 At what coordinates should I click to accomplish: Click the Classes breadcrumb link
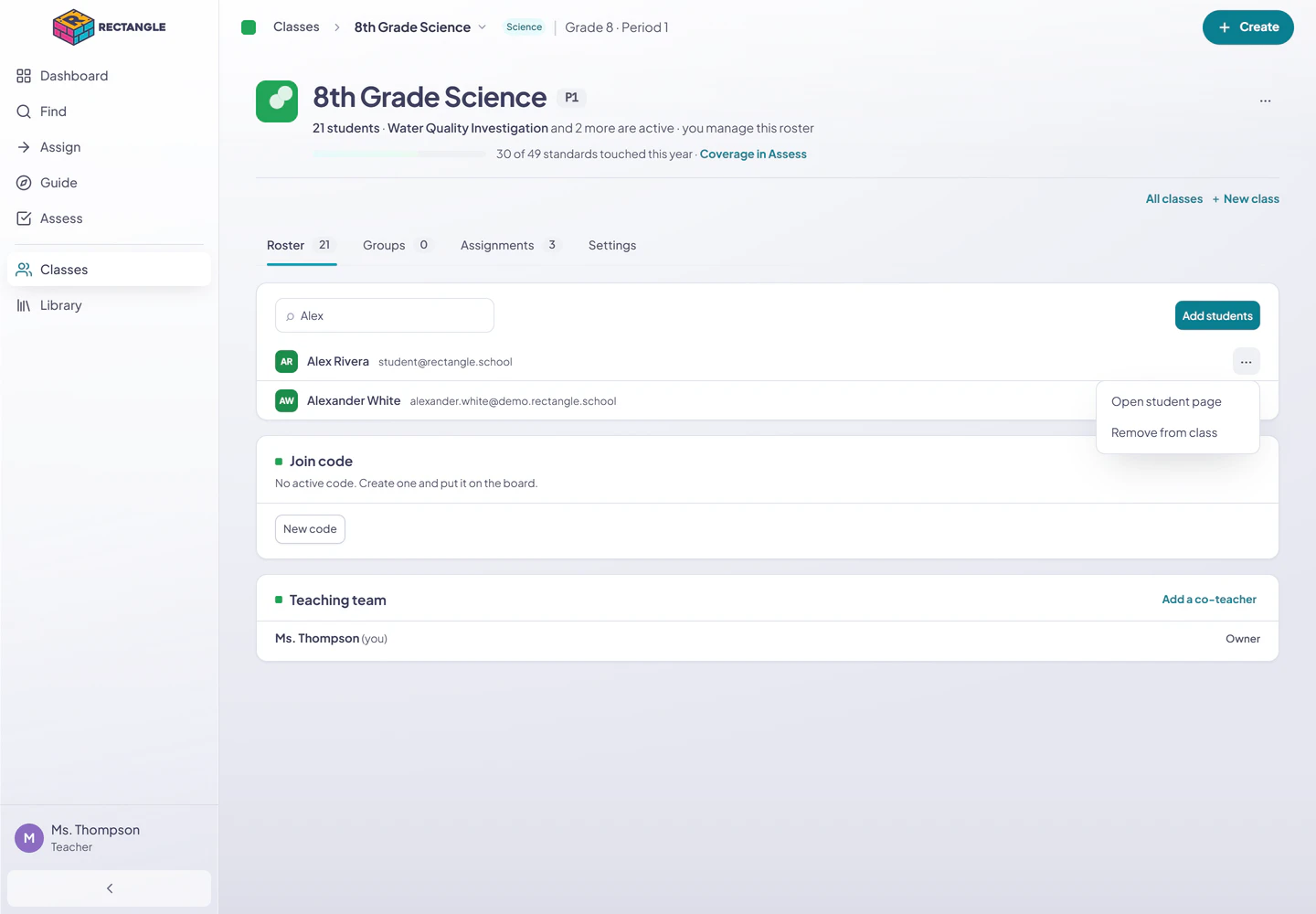coord(296,27)
